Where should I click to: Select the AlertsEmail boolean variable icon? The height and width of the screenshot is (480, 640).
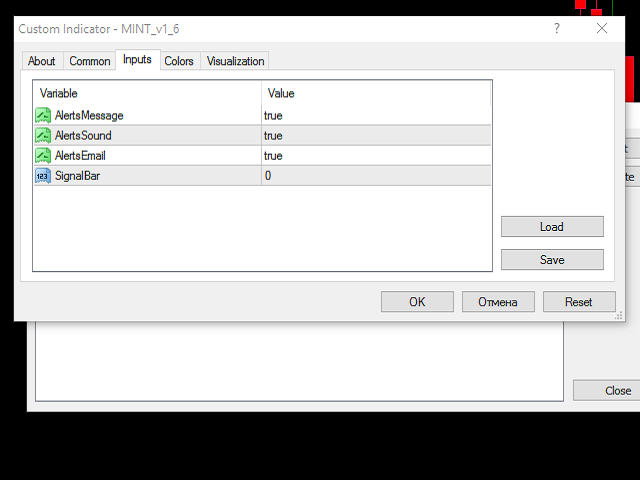[x=43, y=156]
